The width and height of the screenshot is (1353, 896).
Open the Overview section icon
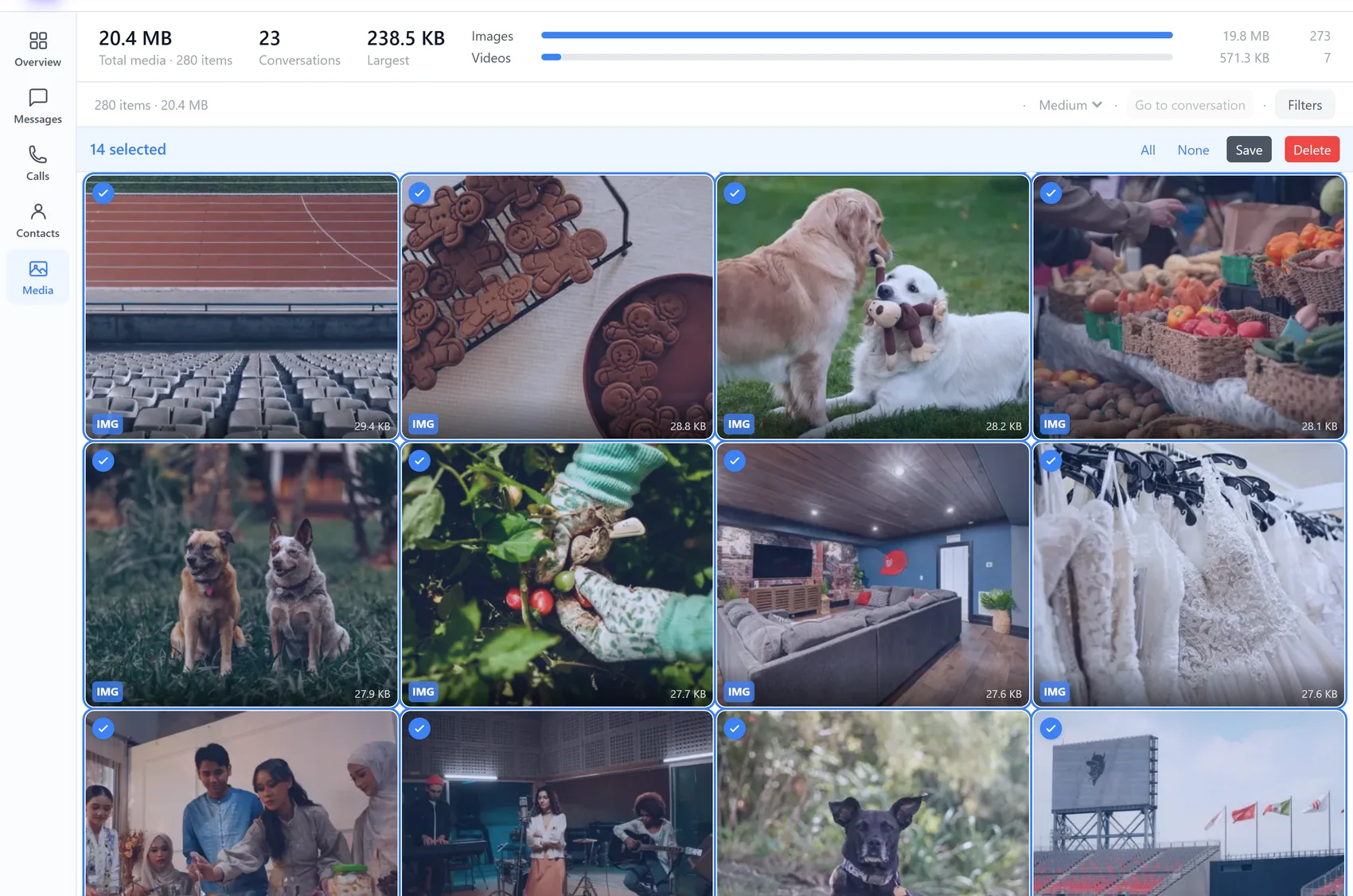(x=37, y=41)
